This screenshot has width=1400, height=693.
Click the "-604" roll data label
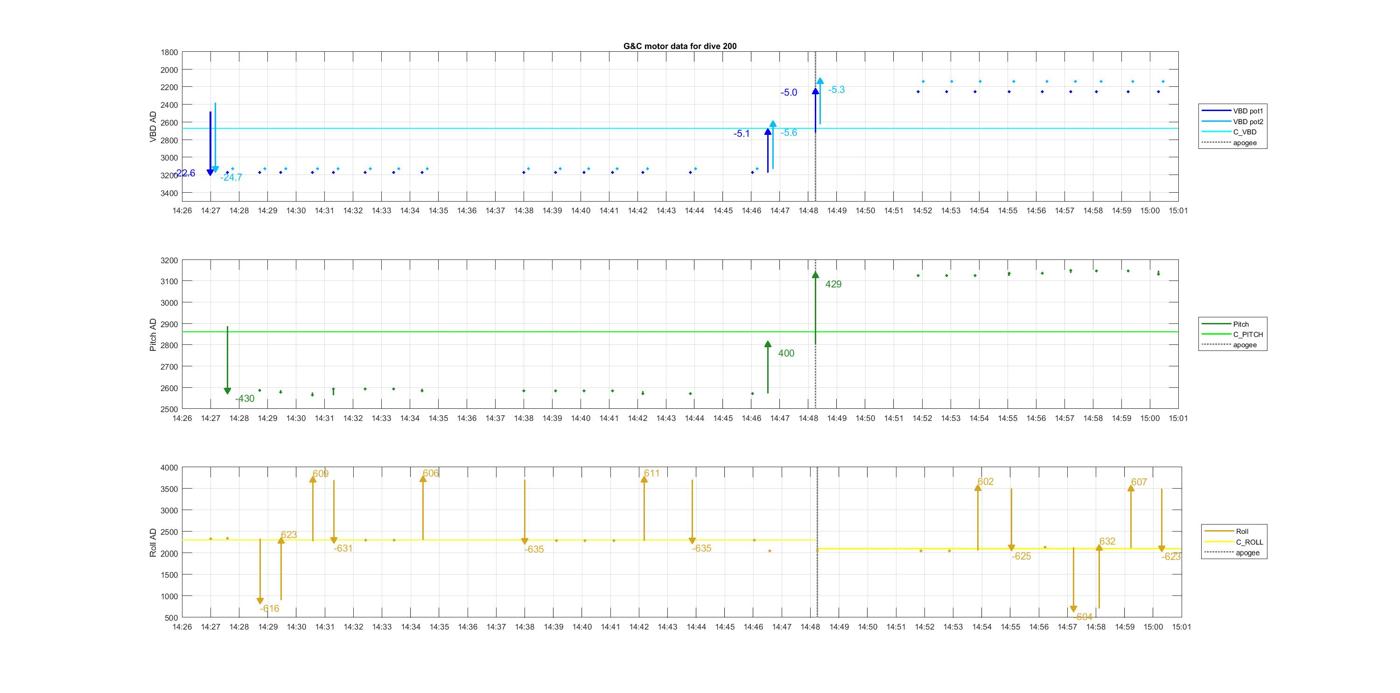pyautogui.click(x=1084, y=617)
